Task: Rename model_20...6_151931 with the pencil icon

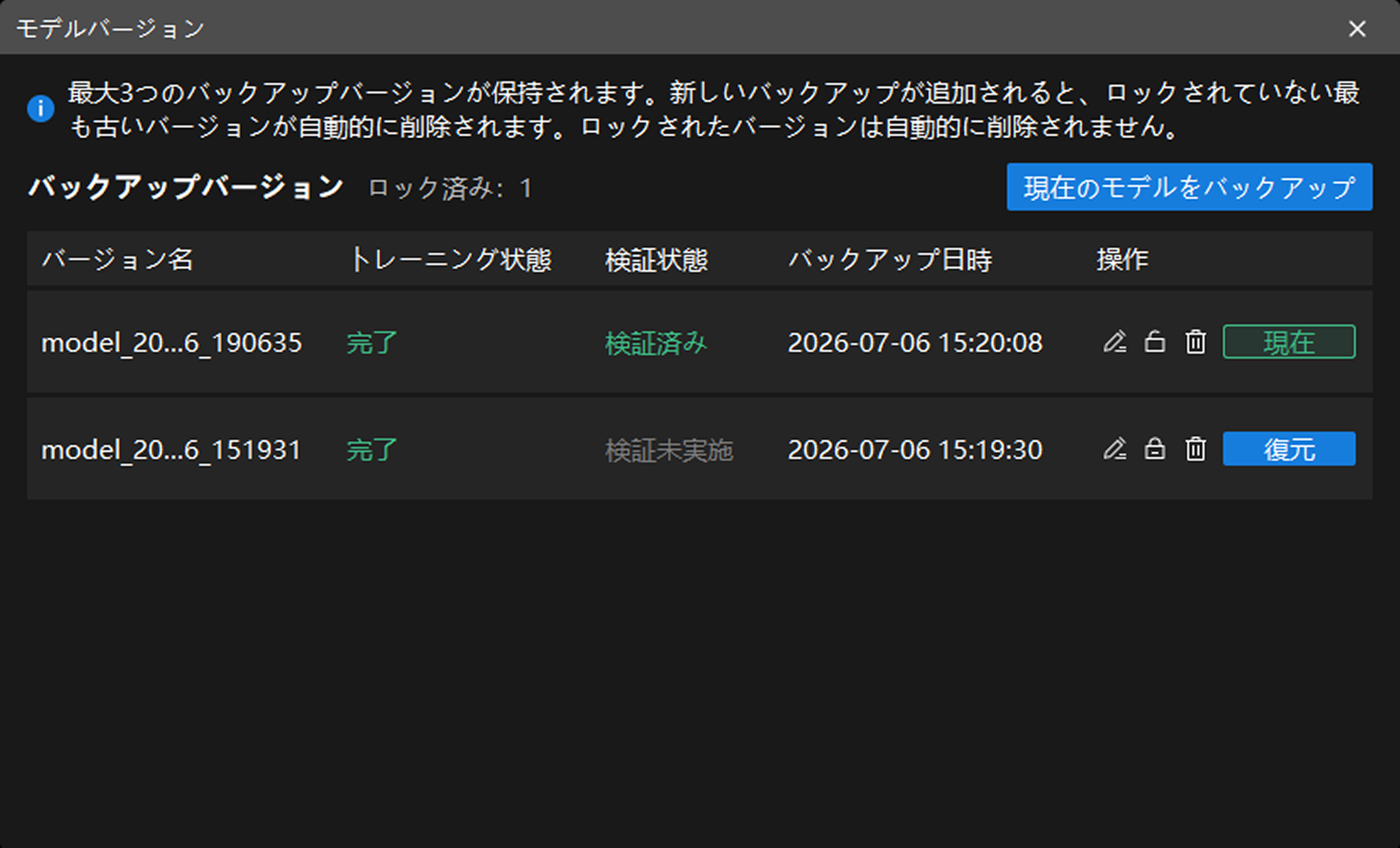Action: (1115, 449)
